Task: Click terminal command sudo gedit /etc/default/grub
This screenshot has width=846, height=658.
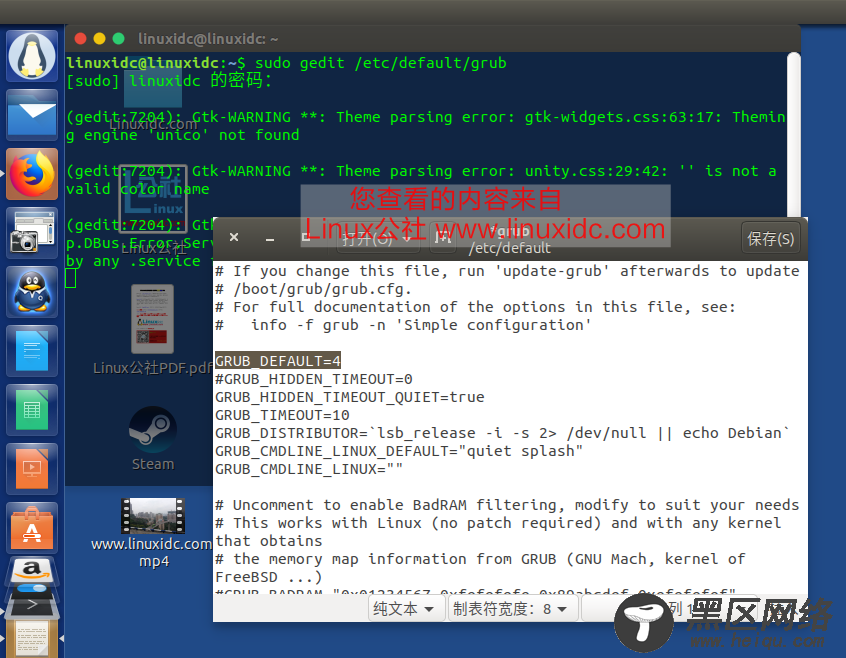Action: coord(380,63)
